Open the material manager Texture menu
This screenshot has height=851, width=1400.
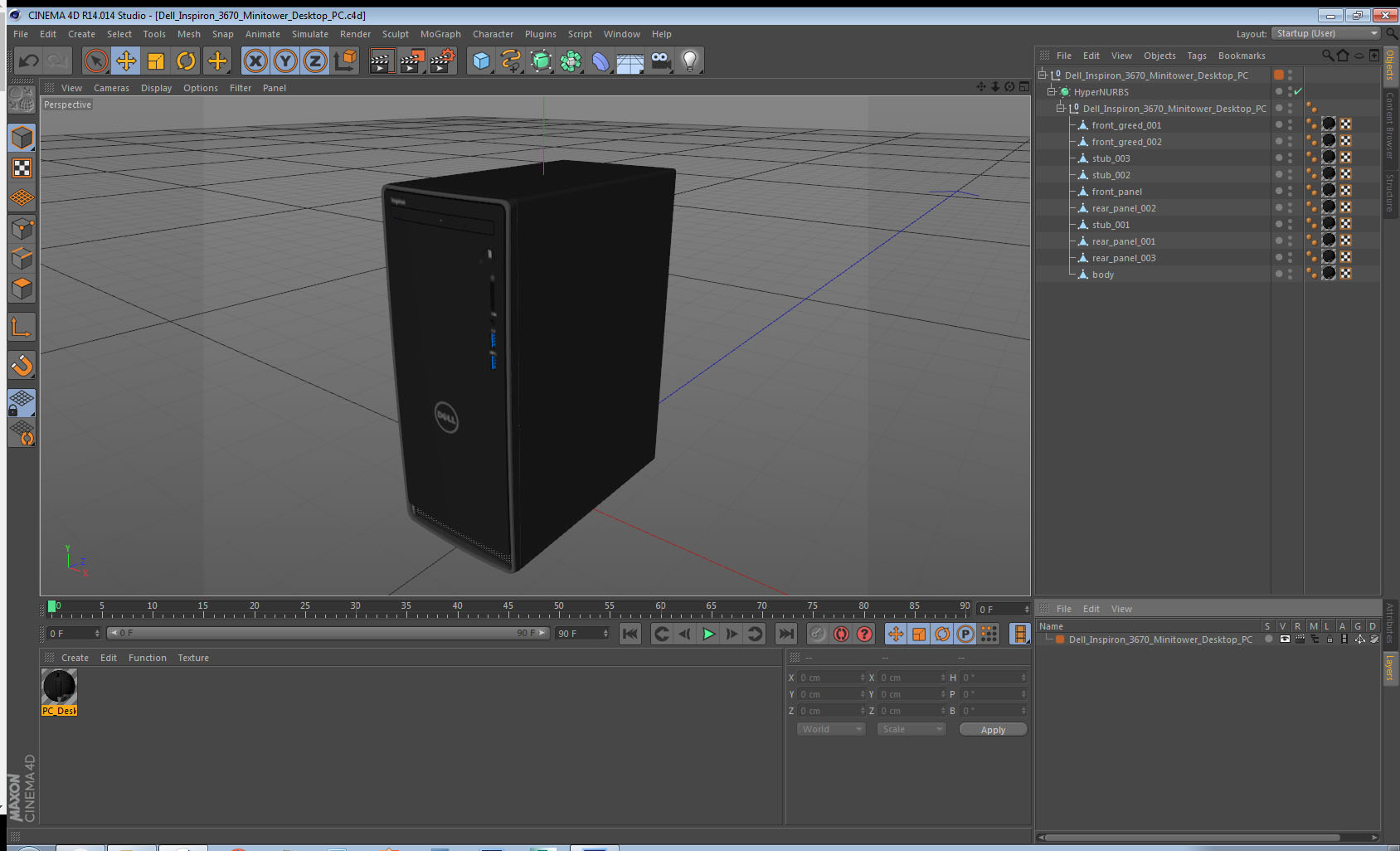(x=193, y=658)
